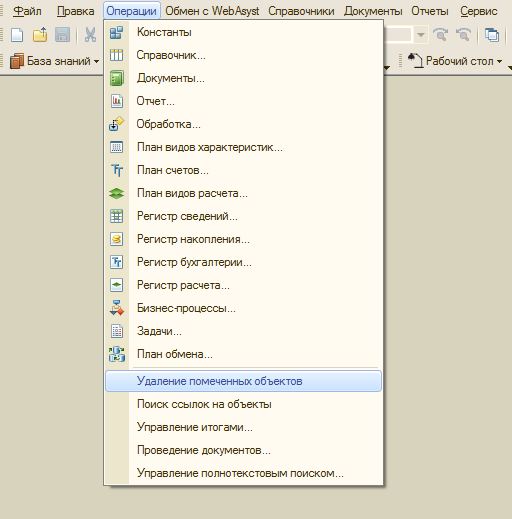Screen dimensions: 512x519
Task: Click the Константы menu icon
Action: tap(116, 32)
